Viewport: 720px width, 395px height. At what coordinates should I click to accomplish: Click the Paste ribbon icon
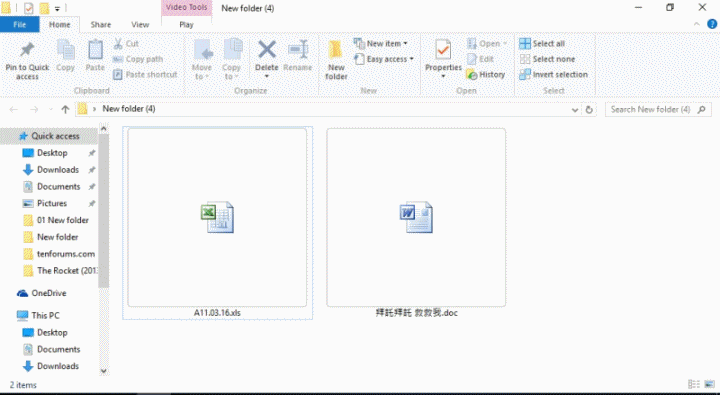tap(95, 50)
